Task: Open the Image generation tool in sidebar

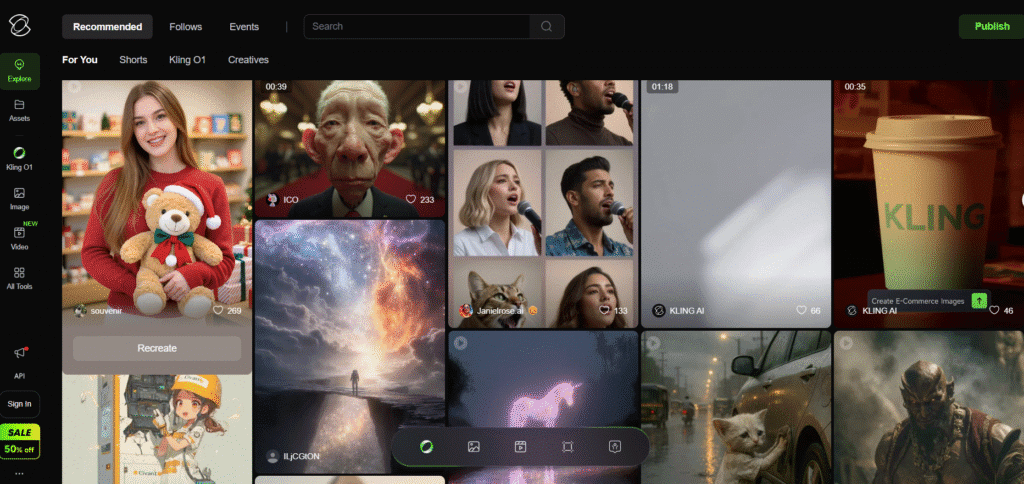Action: [x=20, y=198]
